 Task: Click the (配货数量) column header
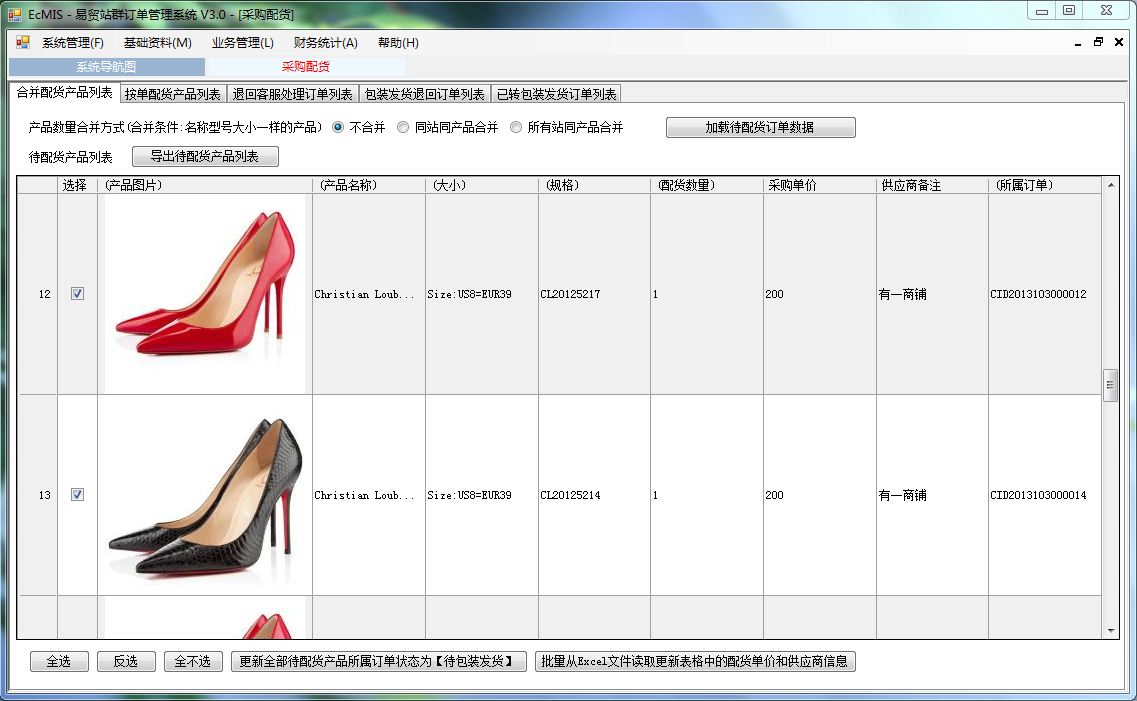(707, 186)
